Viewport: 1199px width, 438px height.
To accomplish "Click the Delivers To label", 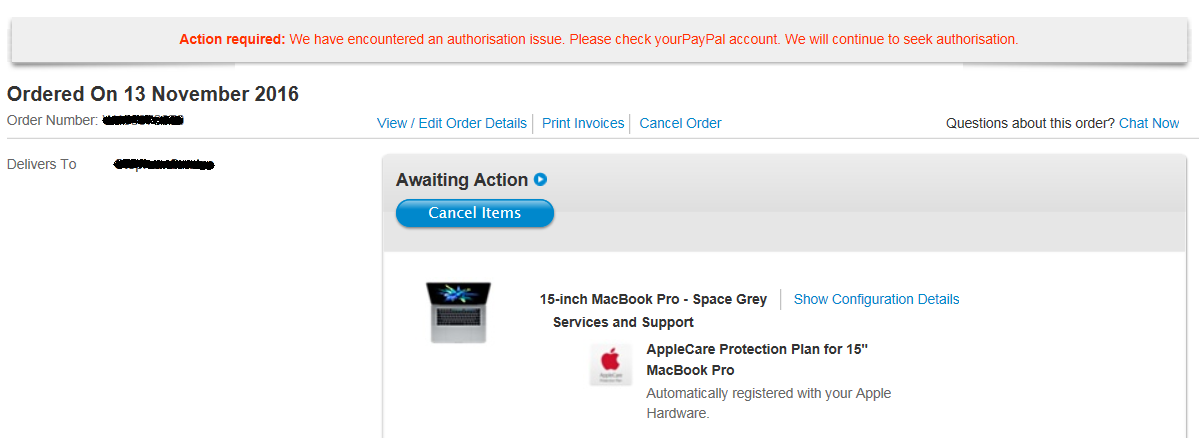I will (x=41, y=164).
